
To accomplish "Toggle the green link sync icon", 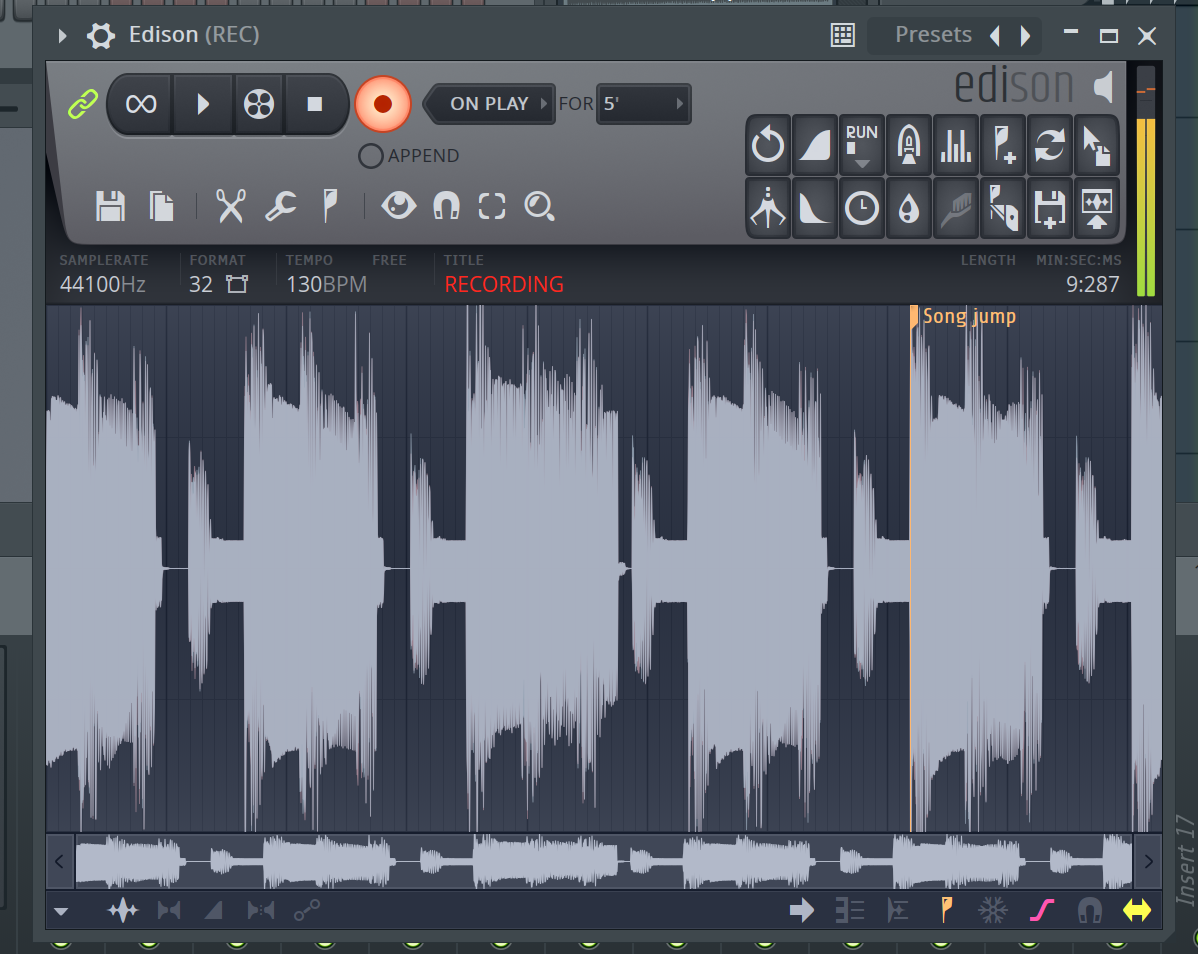I will [83, 104].
